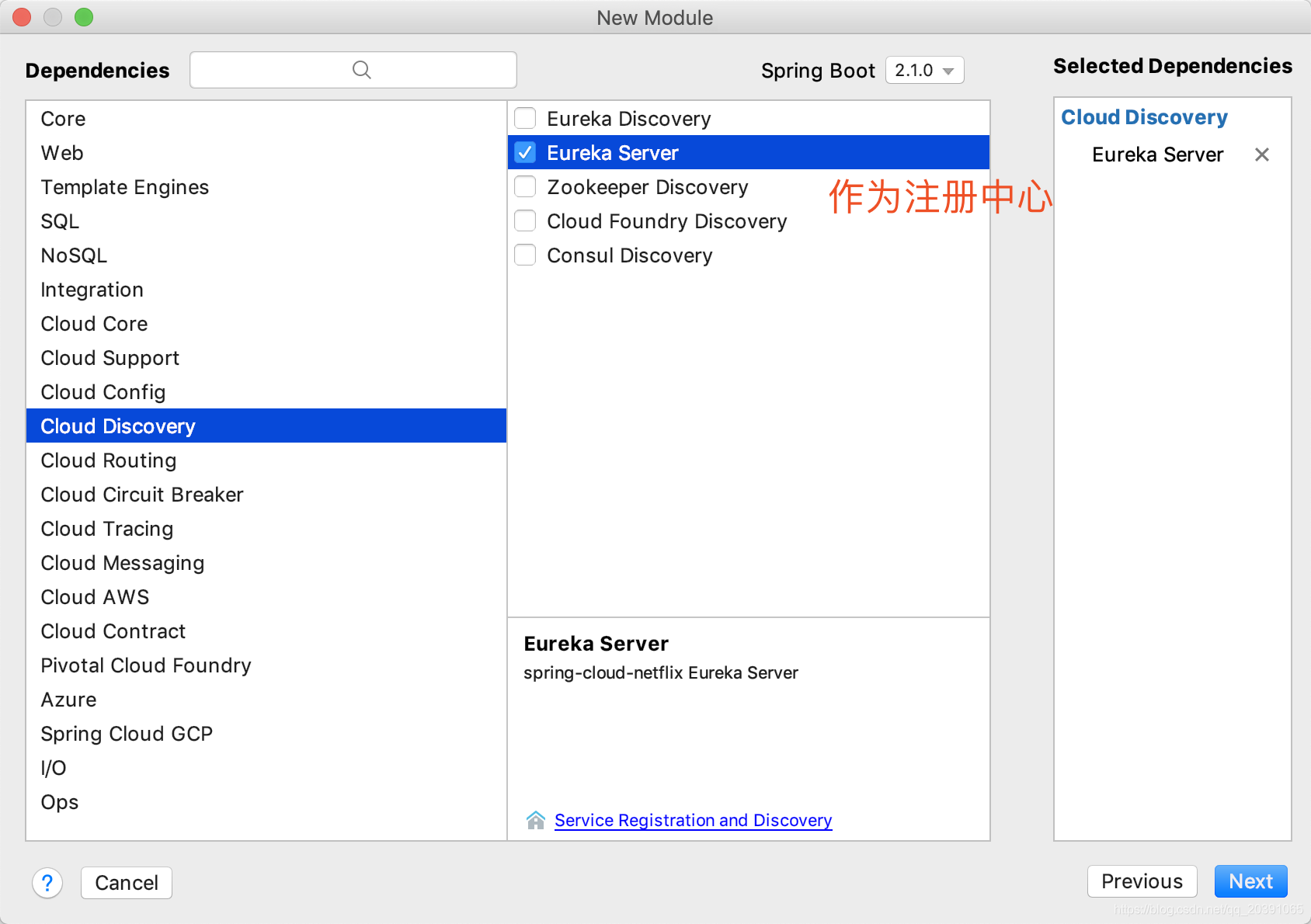Click Eureka Server in Selected Dependencies
Viewport: 1311px width, 924px height.
(x=1157, y=155)
